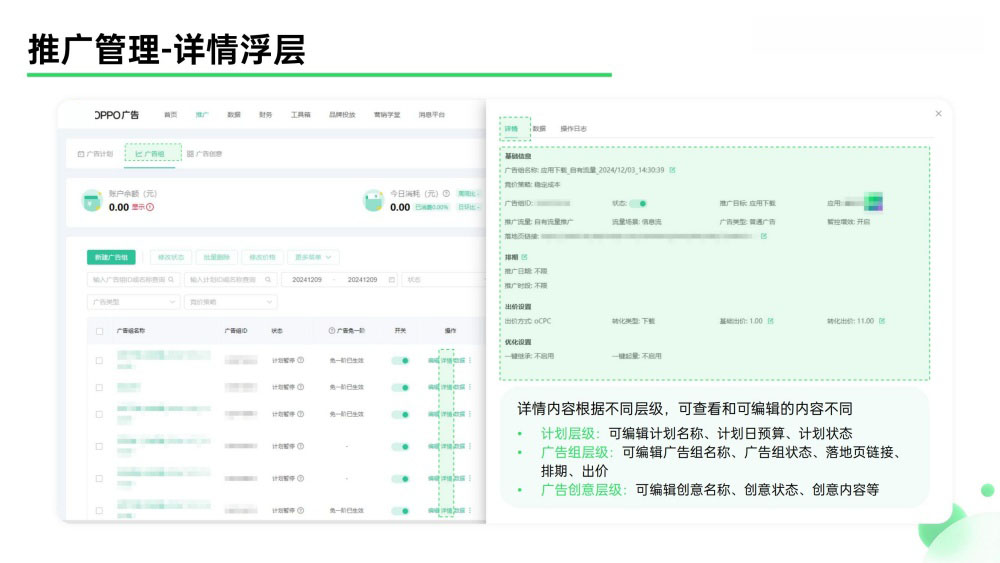Click the app thumbnail beside 应用 in details
The width and height of the screenshot is (1000, 563).
point(873,202)
